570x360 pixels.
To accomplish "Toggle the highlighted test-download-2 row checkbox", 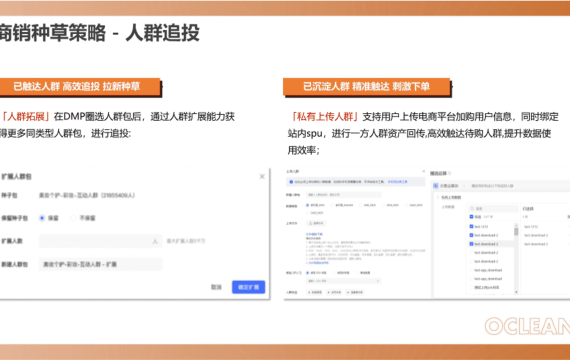I will [x=471, y=244].
